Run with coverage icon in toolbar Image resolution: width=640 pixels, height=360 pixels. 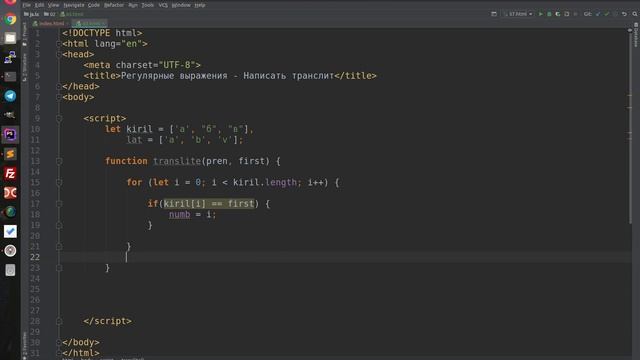pos(558,14)
